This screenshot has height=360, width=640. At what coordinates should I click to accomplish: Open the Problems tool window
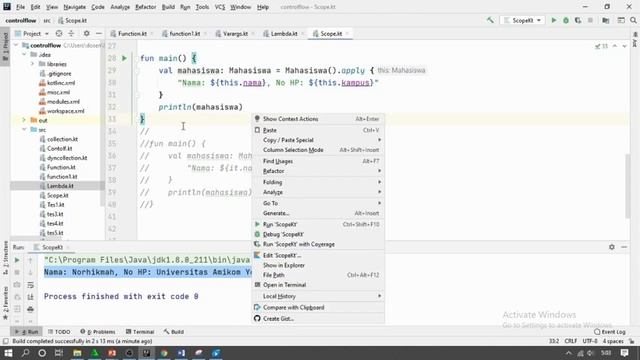click(98, 332)
